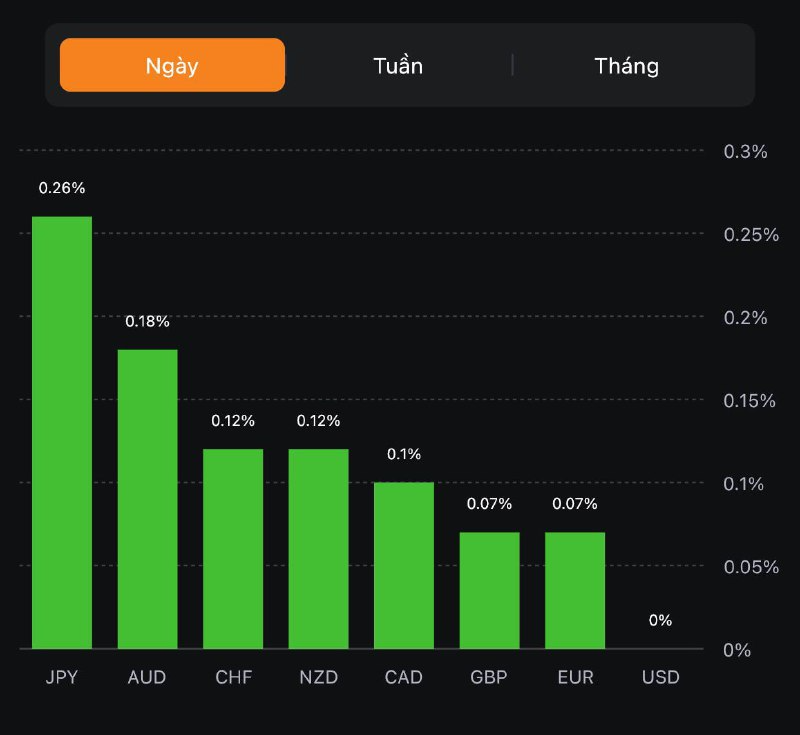This screenshot has width=800, height=735.
Task: Click the 0.26% value above JPY
Action: pos(62,188)
